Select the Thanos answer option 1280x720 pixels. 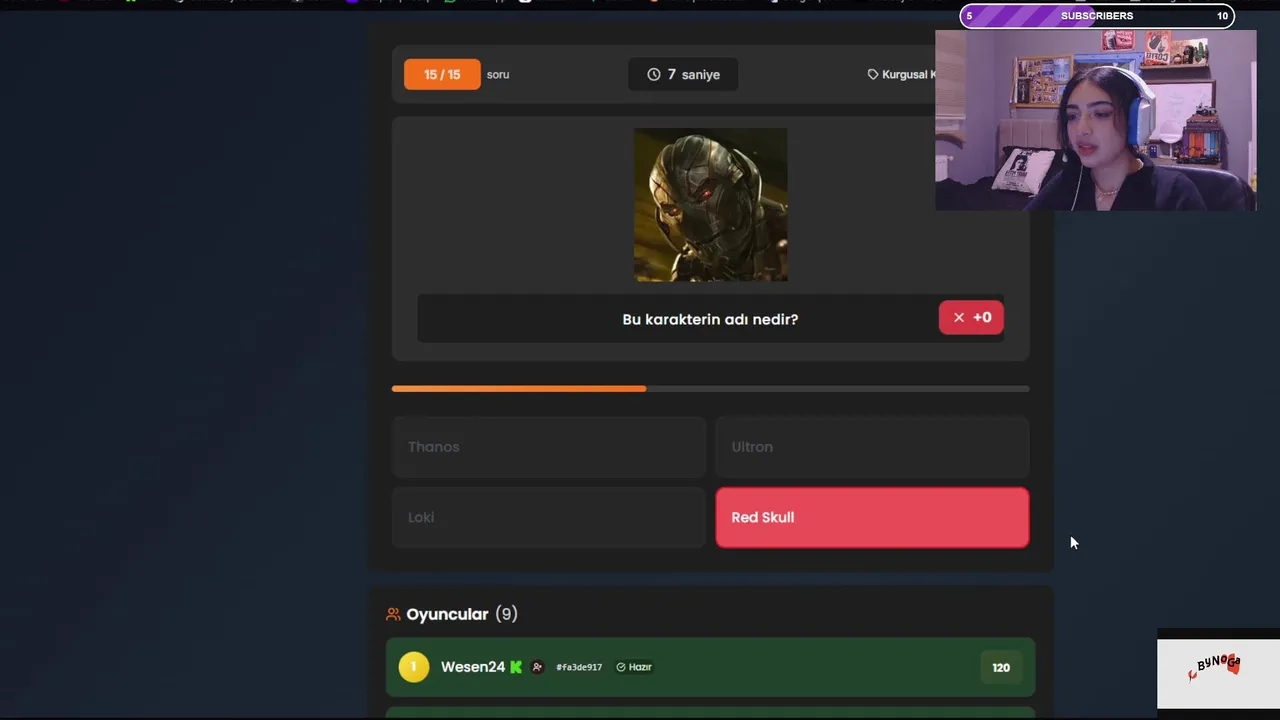click(x=549, y=447)
